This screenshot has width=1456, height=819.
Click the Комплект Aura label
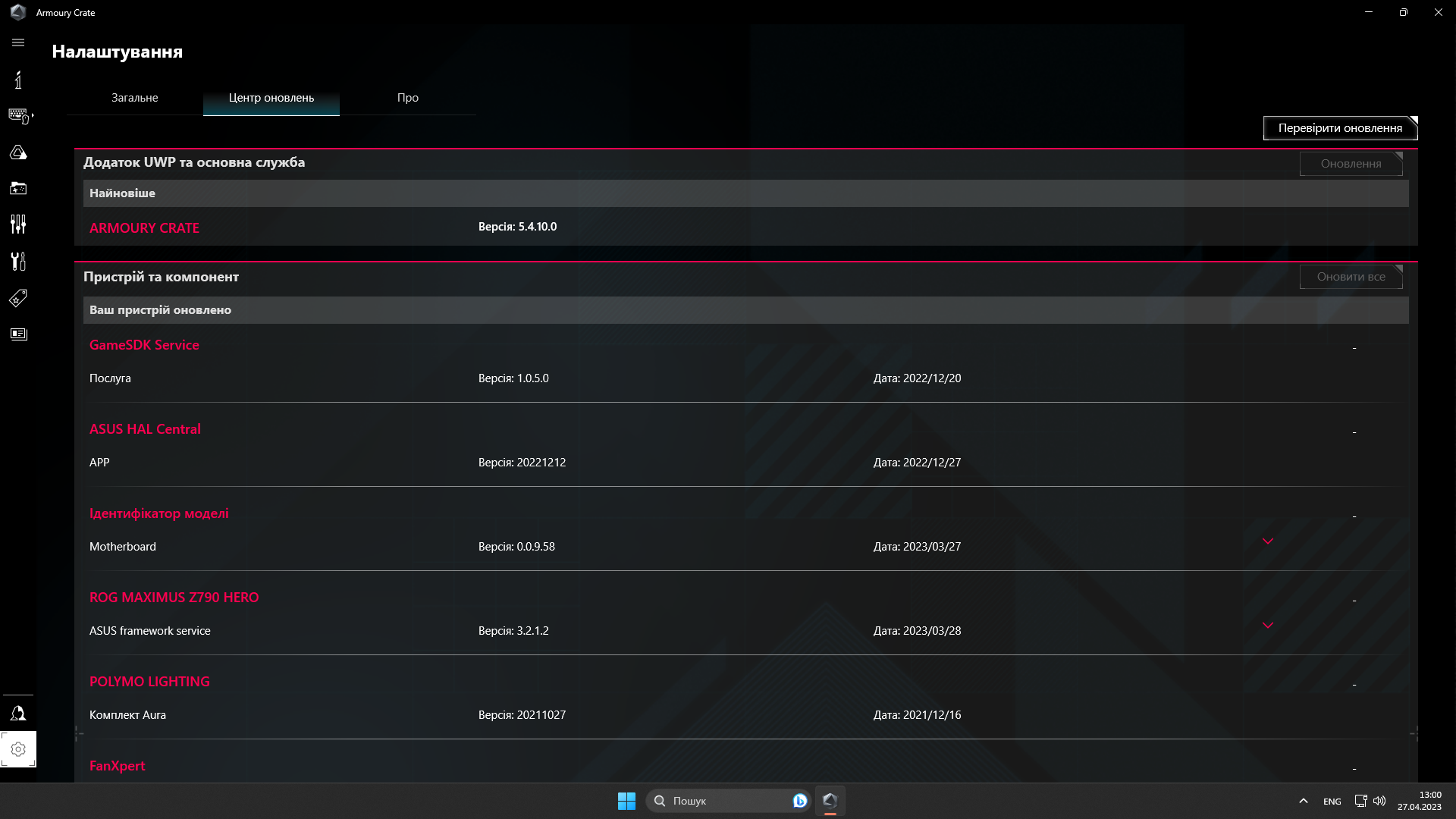pyautogui.click(x=127, y=715)
